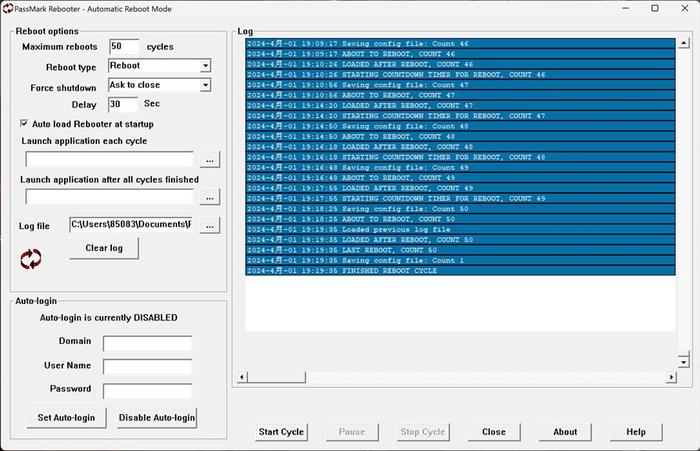Viewport: 700px width, 451px height.
Task: Select log line STARTING COUNTDOWN TIMER, COUNT 49
Action: point(460,198)
